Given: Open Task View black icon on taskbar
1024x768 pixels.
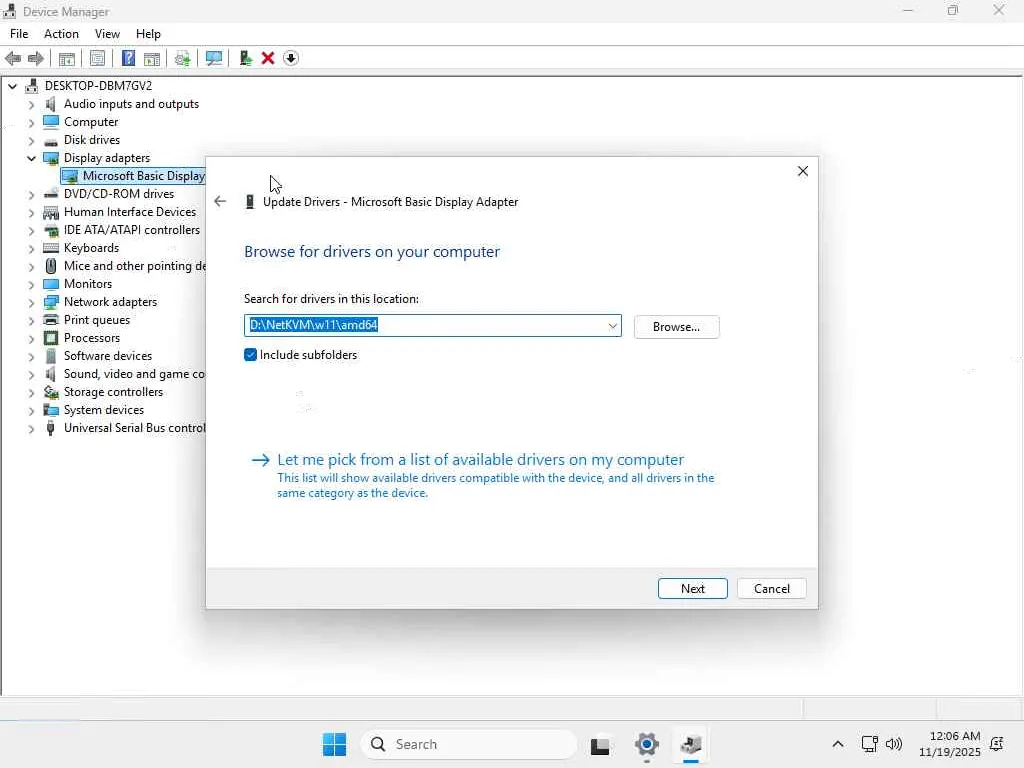Looking at the screenshot, I should point(600,744).
